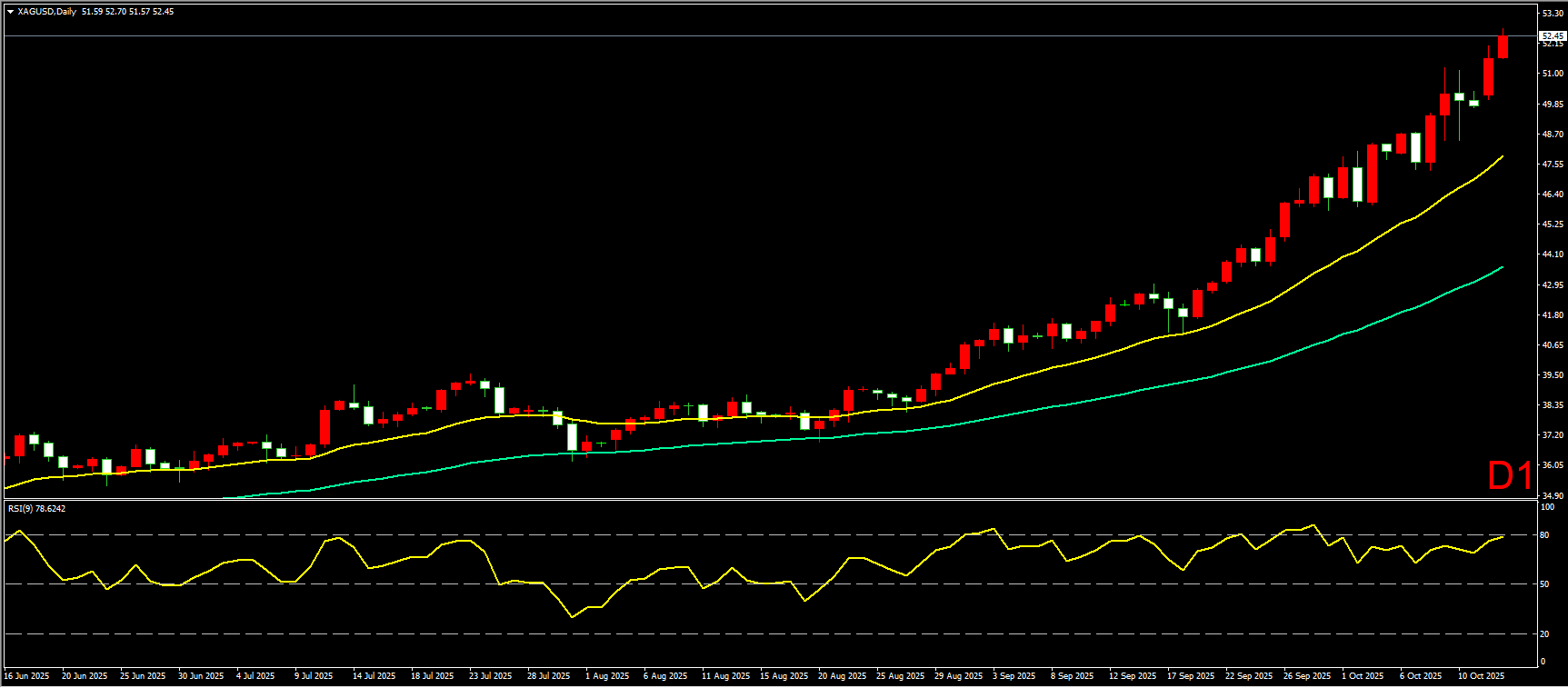Open the chart menu triangle beside XAGUSD
The height and width of the screenshot is (688, 1568).
coord(10,12)
